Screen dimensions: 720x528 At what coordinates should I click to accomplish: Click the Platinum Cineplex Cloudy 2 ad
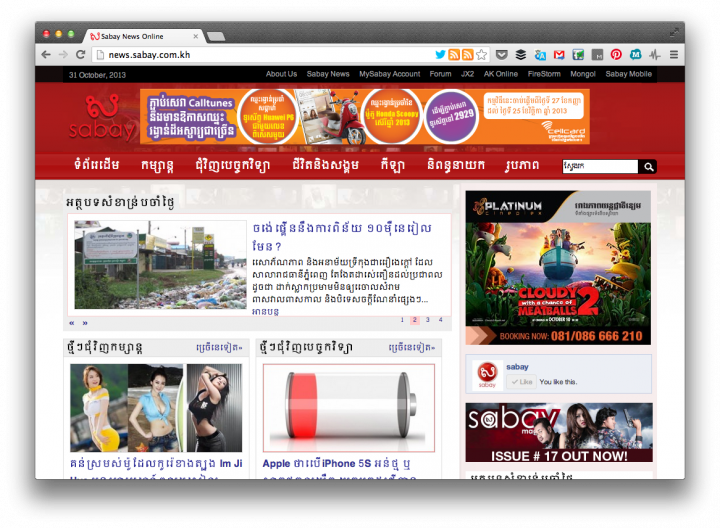(x=558, y=268)
